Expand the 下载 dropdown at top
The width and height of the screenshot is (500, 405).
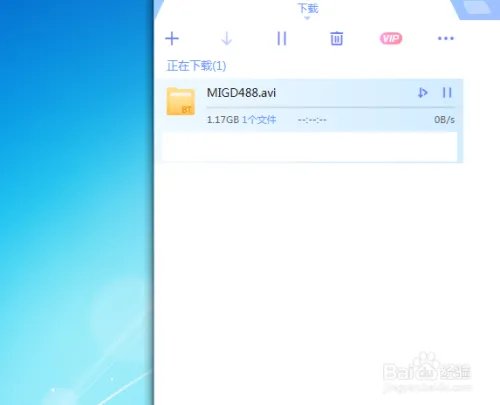point(308,10)
